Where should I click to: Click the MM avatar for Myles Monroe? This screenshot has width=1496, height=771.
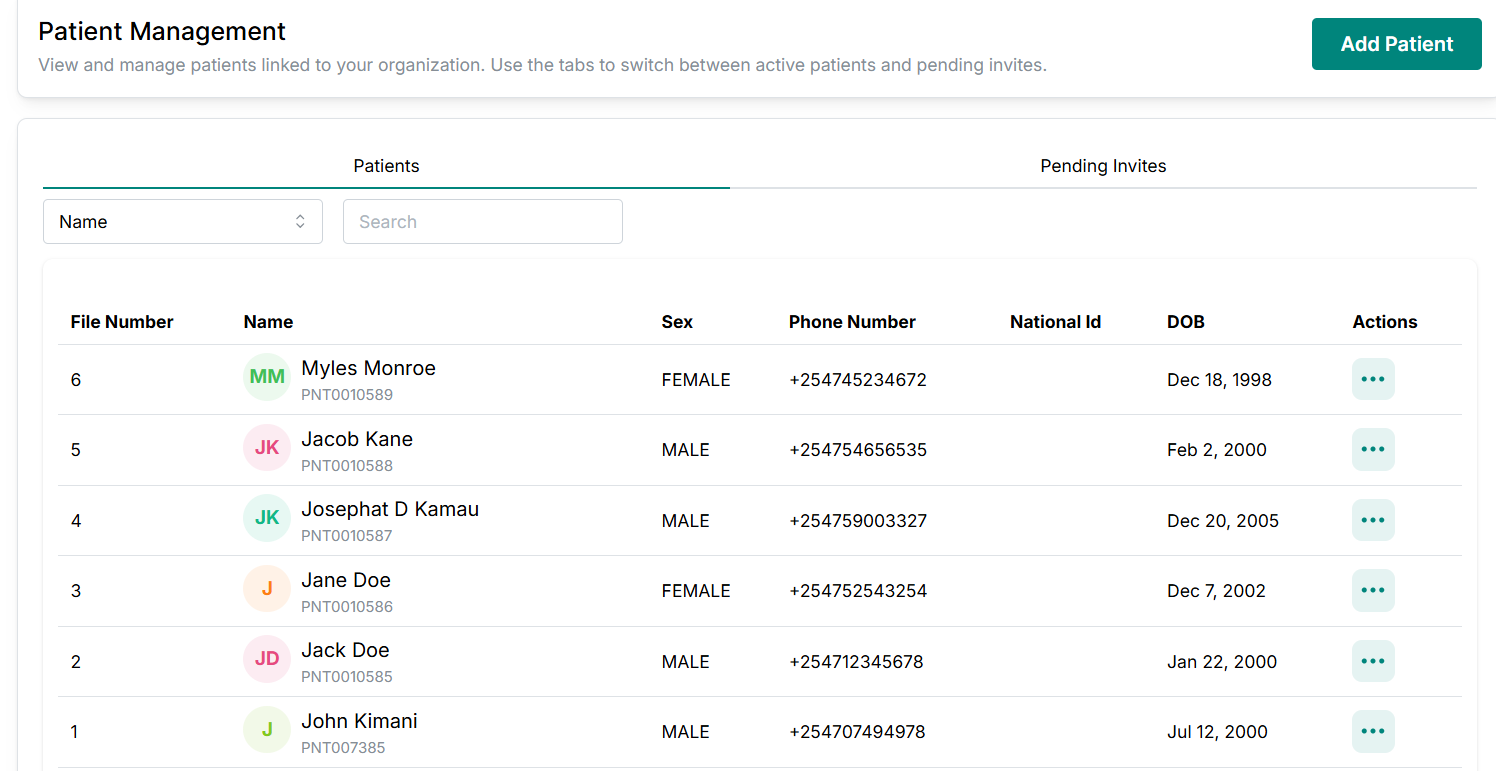pos(267,377)
